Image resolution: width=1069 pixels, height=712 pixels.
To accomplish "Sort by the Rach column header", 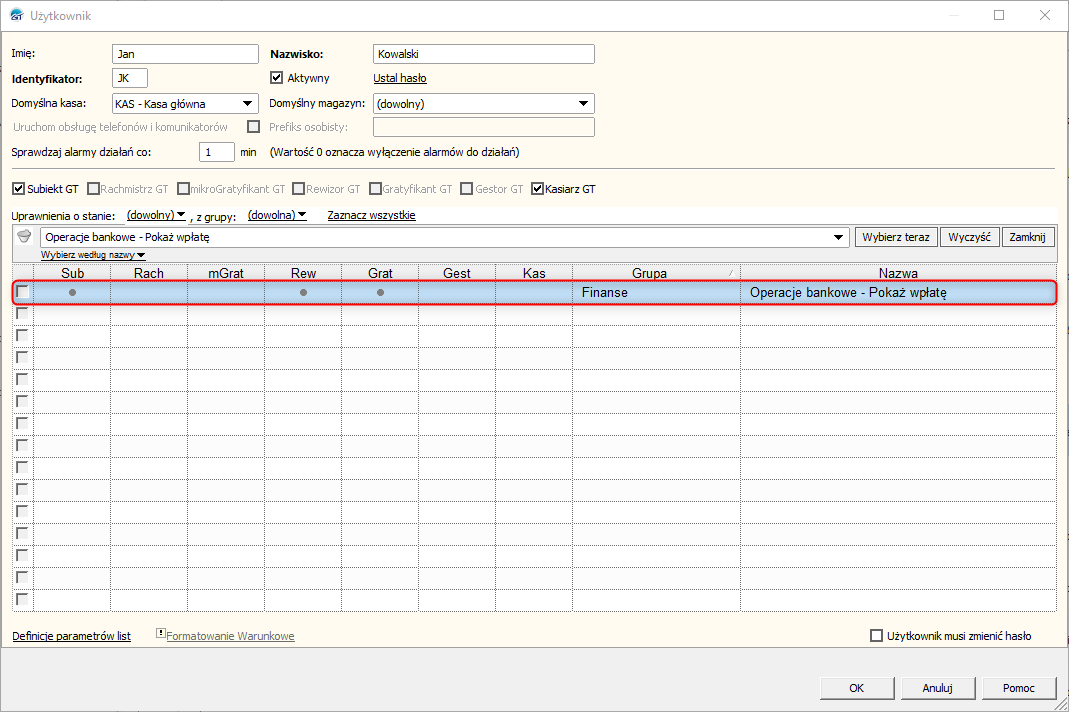I will (x=149, y=273).
